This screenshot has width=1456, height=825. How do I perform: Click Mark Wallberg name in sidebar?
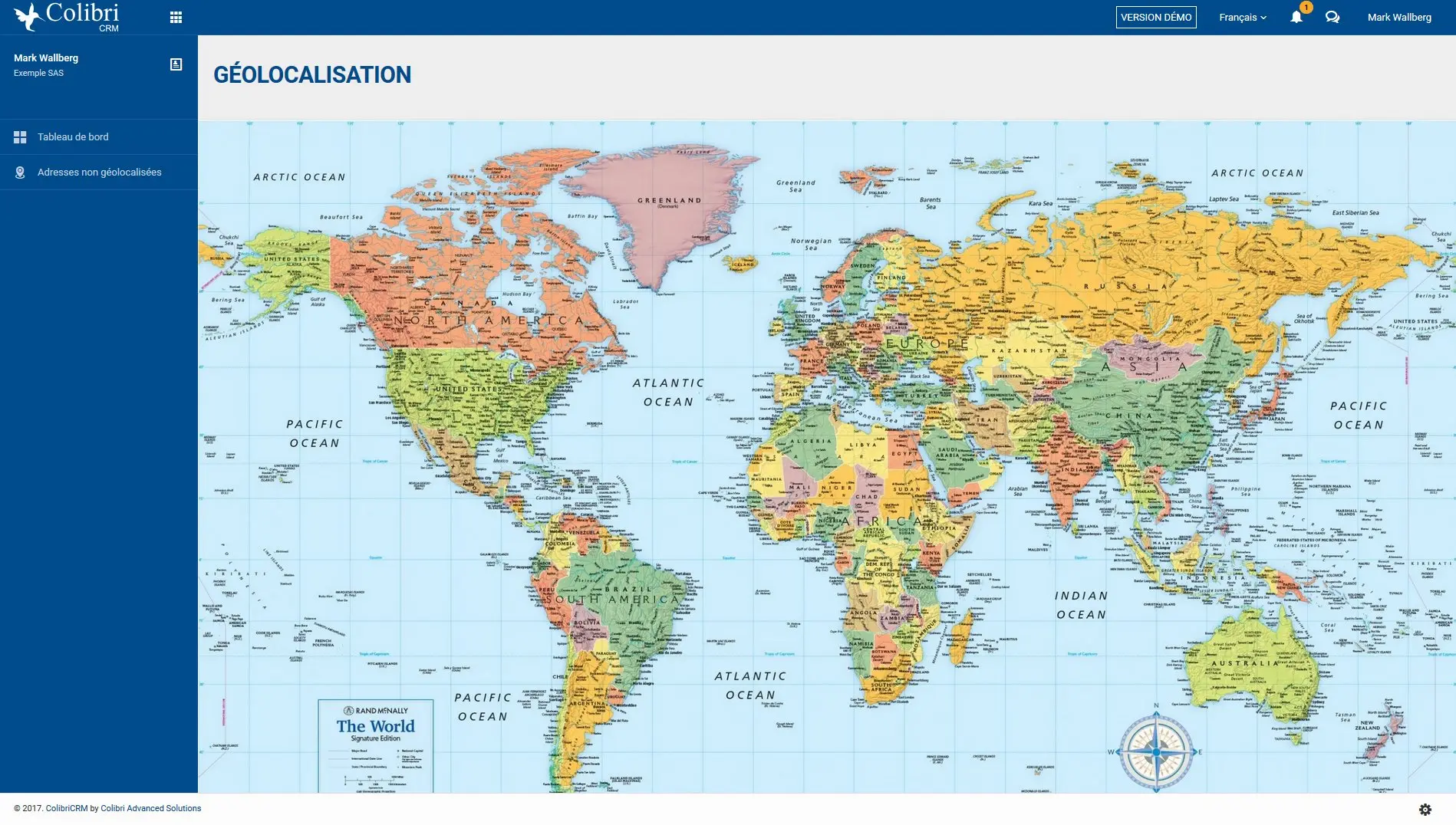[x=46, y=58]
